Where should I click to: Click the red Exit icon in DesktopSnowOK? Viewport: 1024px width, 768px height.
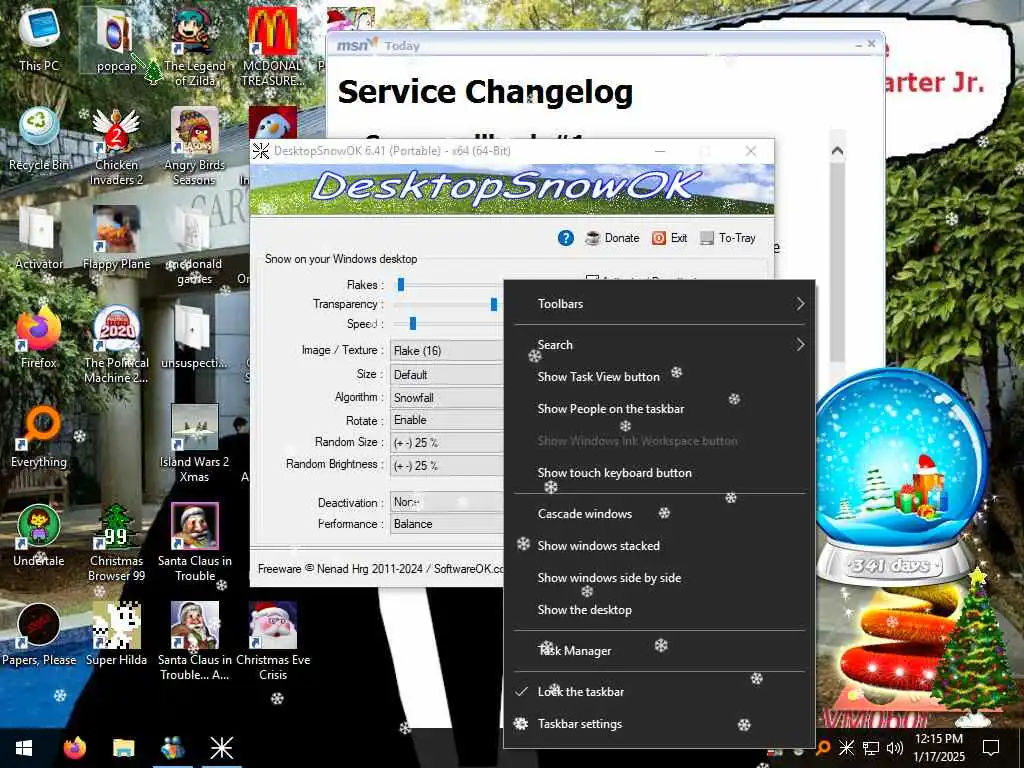pos(658,238)
